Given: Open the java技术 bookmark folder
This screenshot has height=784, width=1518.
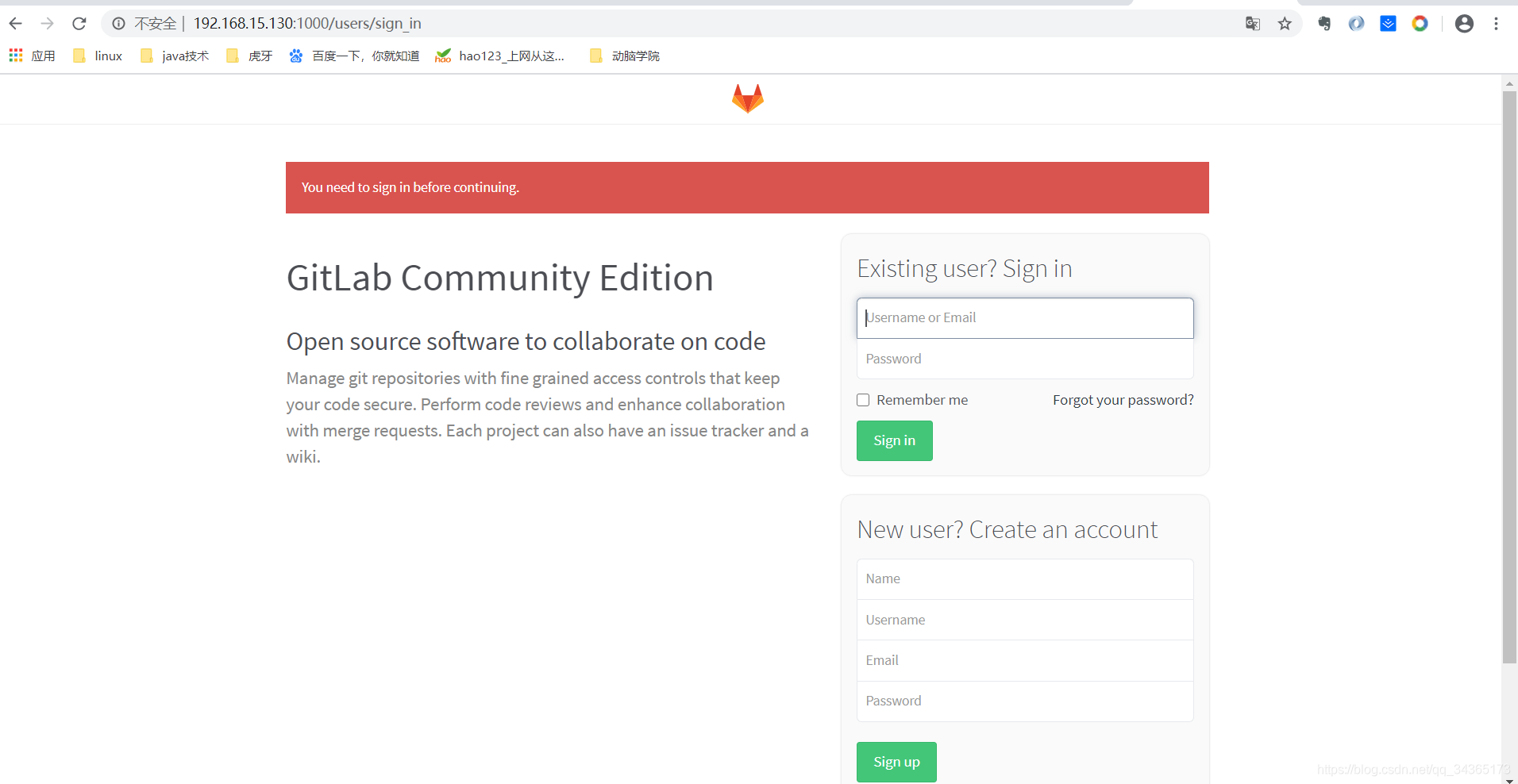Looking at the screenshot, I should tap(175, 56).
